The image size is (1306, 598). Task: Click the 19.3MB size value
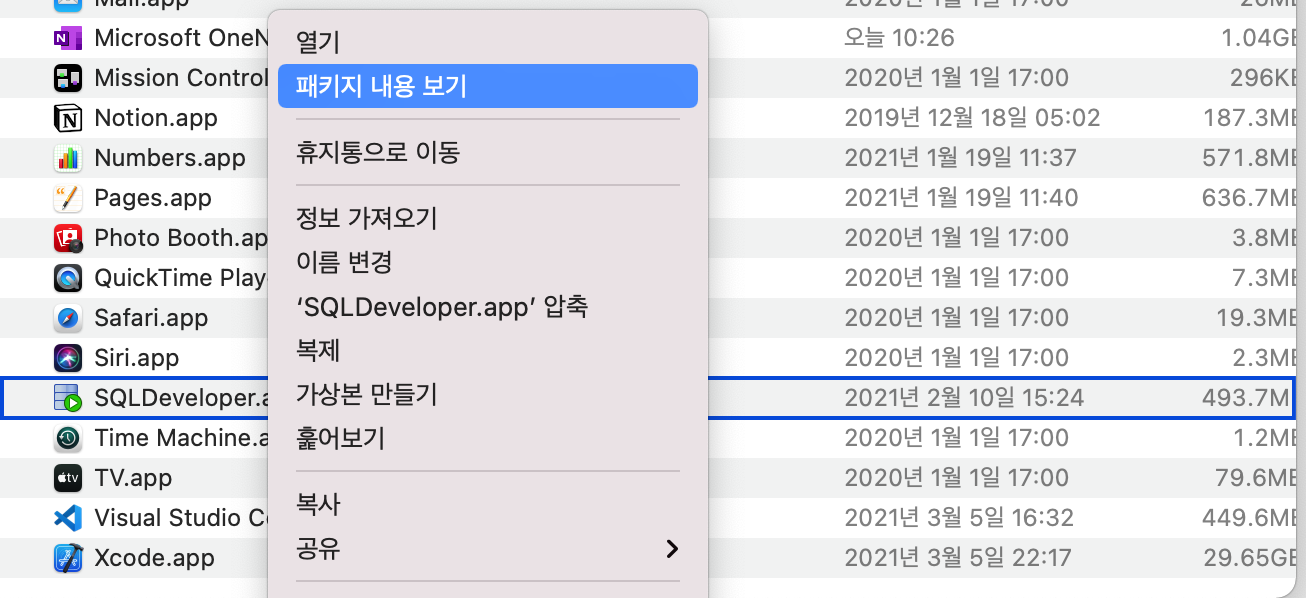[1256, 318]
